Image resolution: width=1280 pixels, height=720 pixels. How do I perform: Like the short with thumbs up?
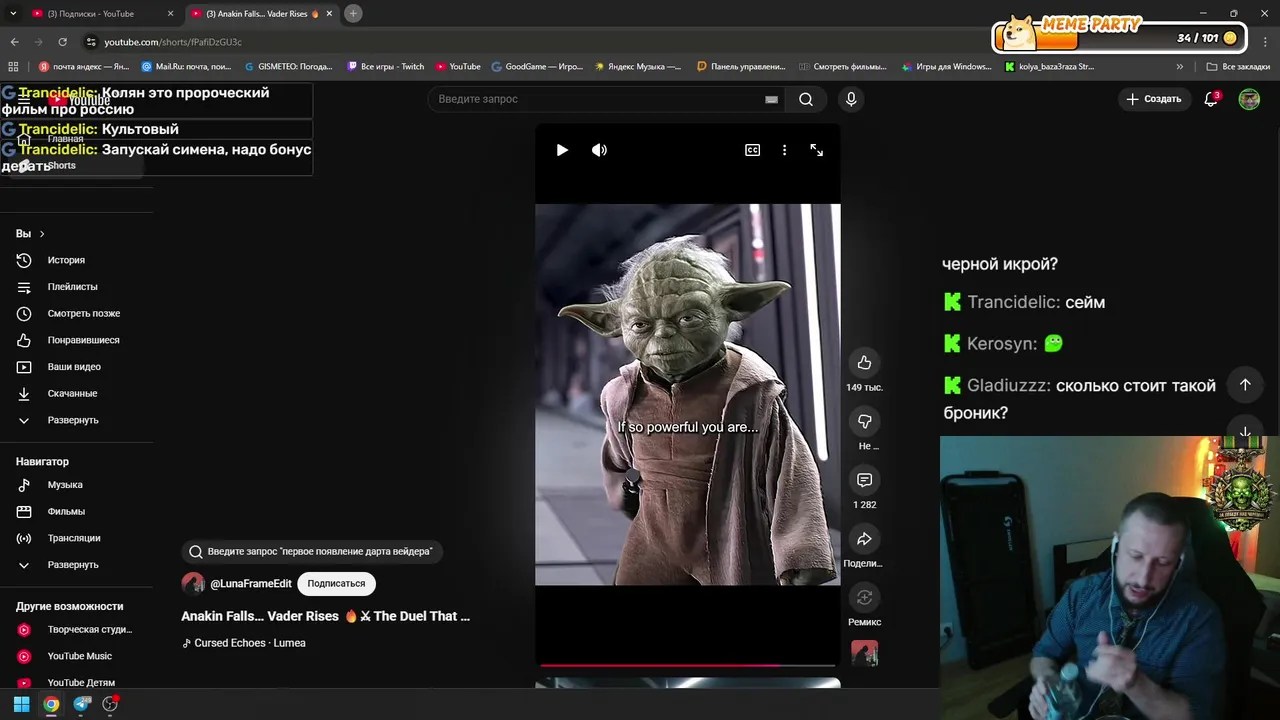(864, 363)
